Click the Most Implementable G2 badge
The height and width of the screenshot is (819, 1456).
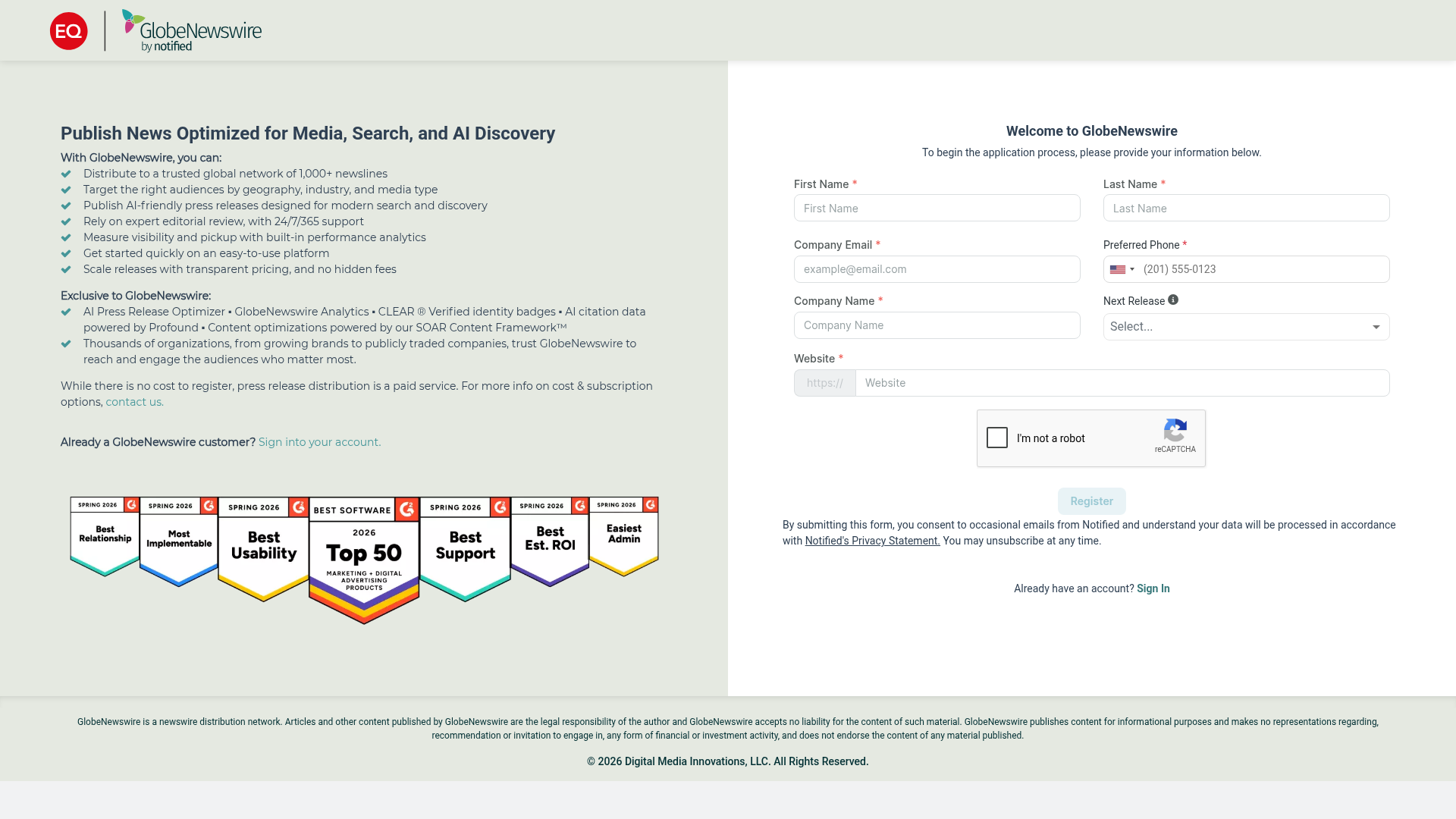coord(179,541)
